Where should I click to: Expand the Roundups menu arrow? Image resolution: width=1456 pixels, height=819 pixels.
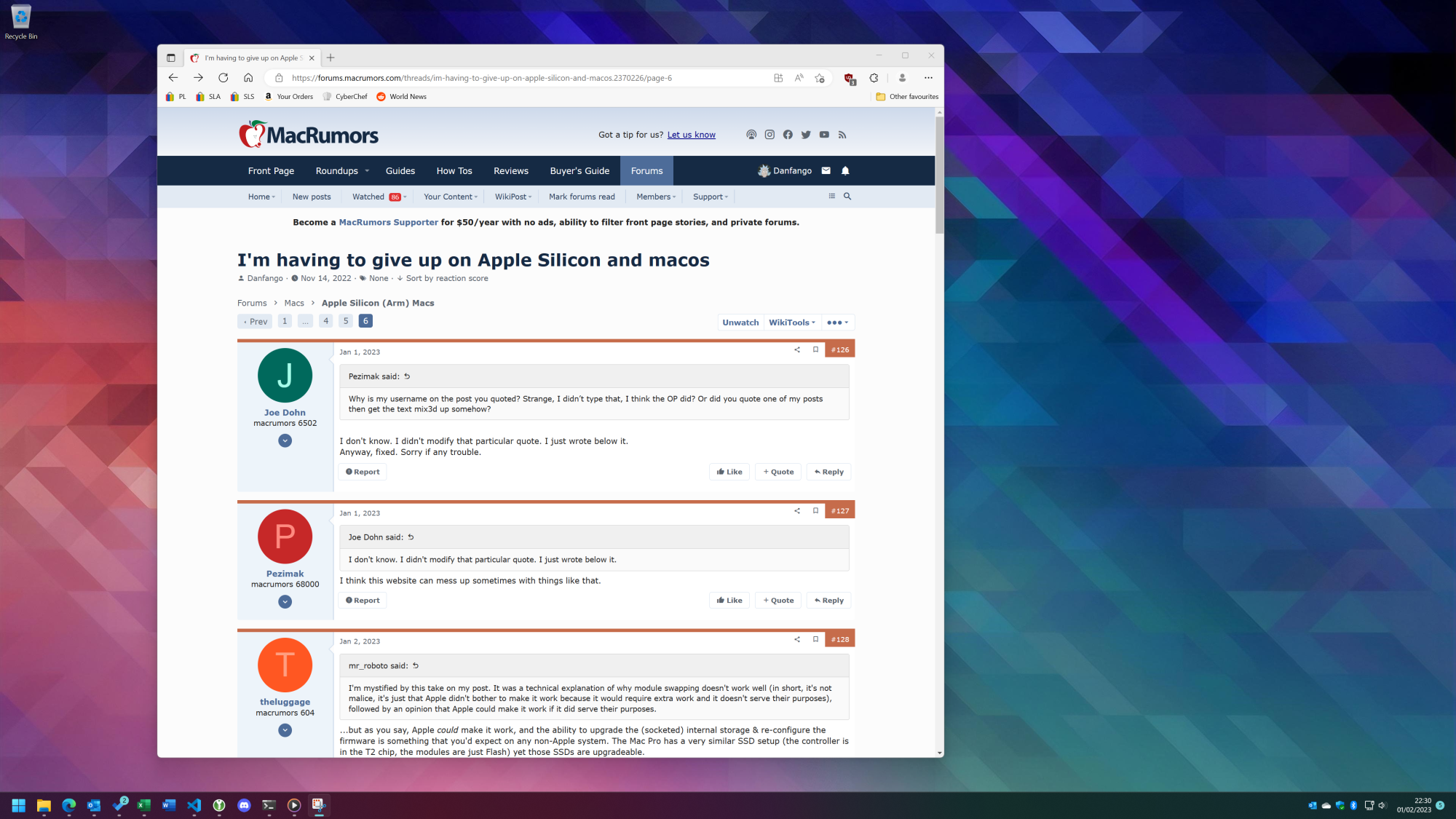click(x=367, y=171)
